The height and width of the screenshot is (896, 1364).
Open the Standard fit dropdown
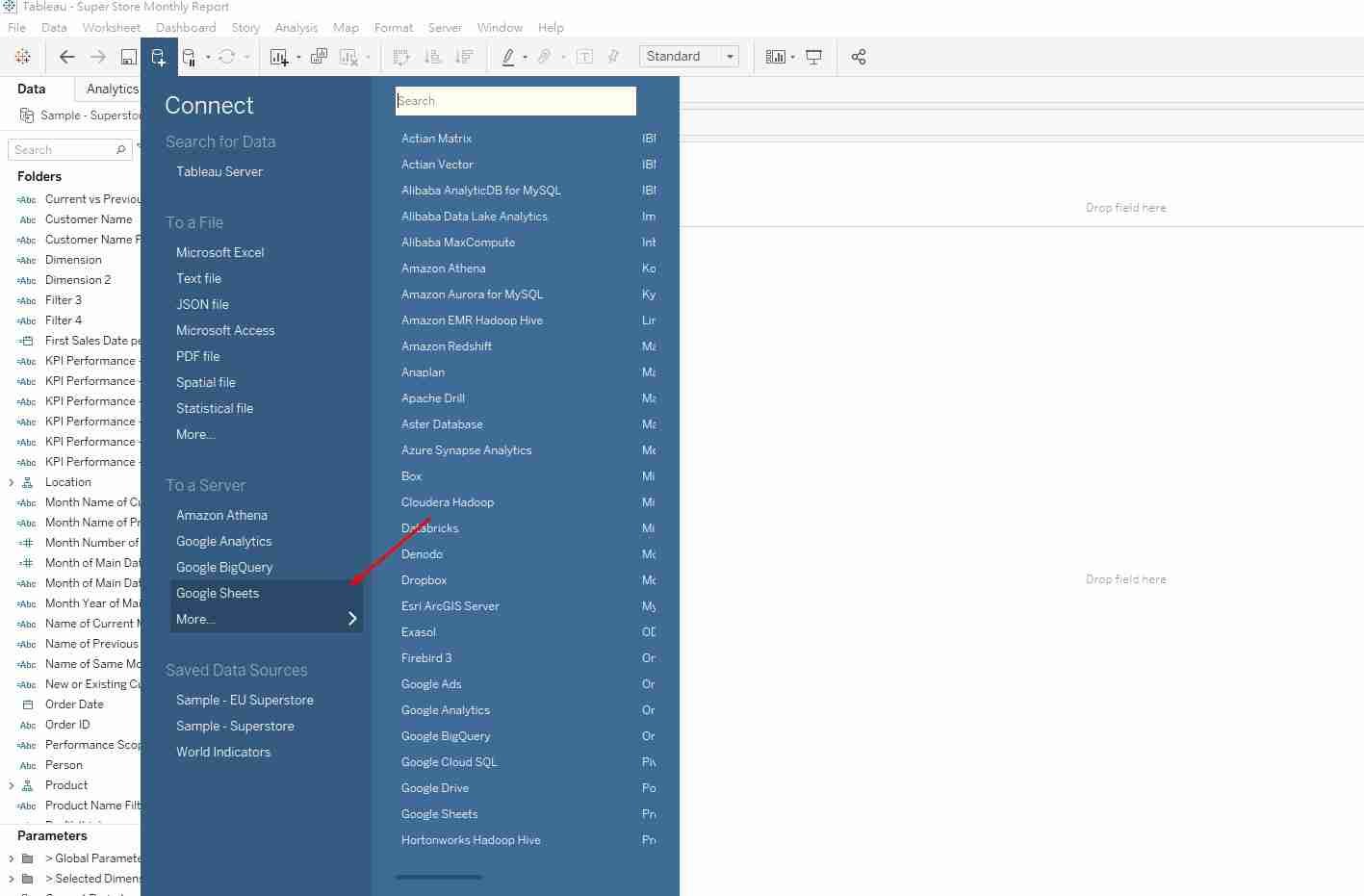(x=689, y=57)
